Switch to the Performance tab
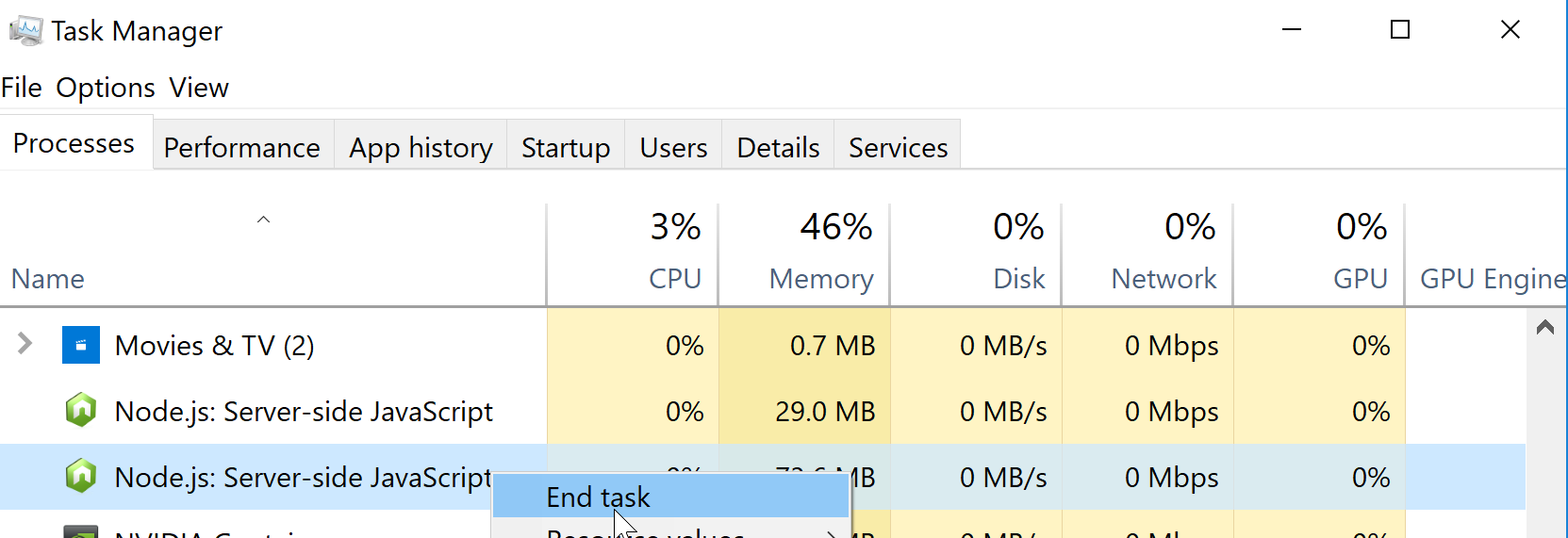The height and width of the screenshot is (538, 1568). (x=242, y=147)
